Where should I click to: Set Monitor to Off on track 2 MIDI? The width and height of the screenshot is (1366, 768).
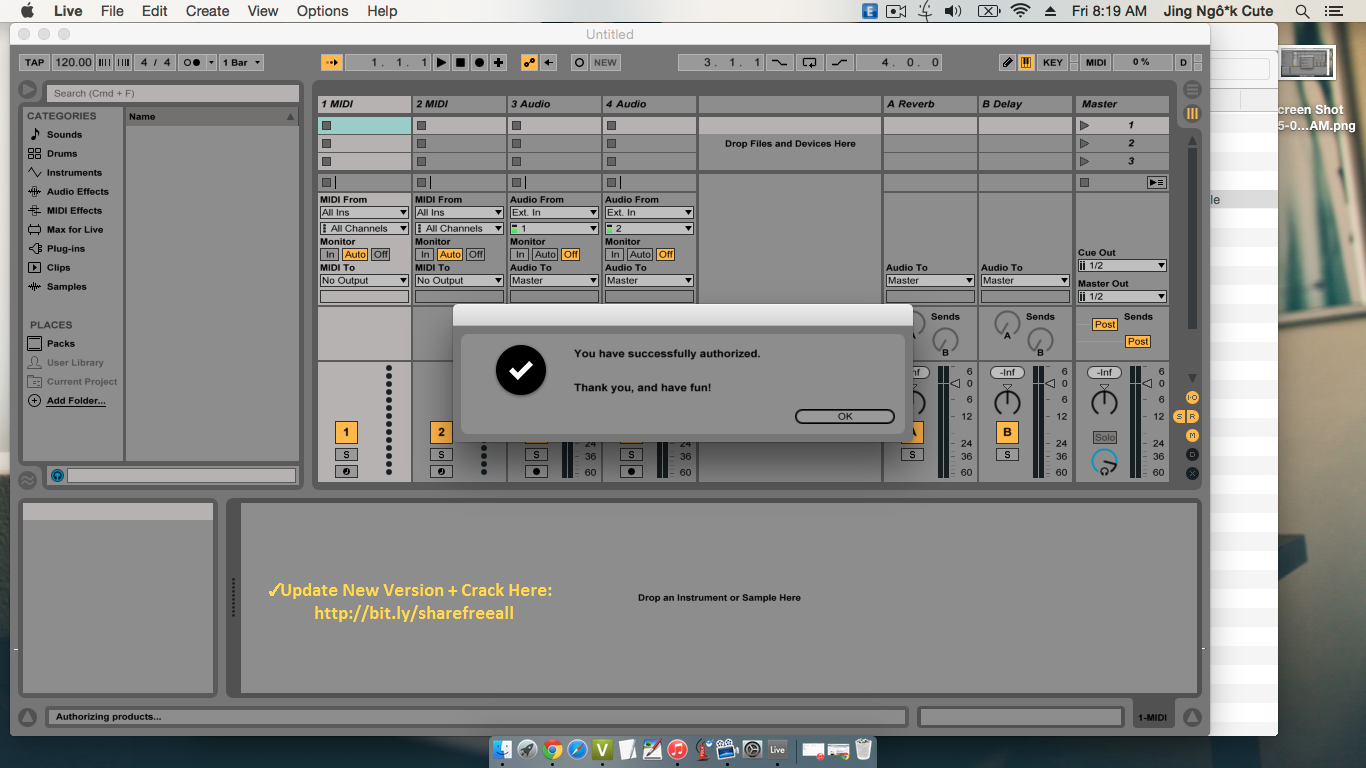476,254
